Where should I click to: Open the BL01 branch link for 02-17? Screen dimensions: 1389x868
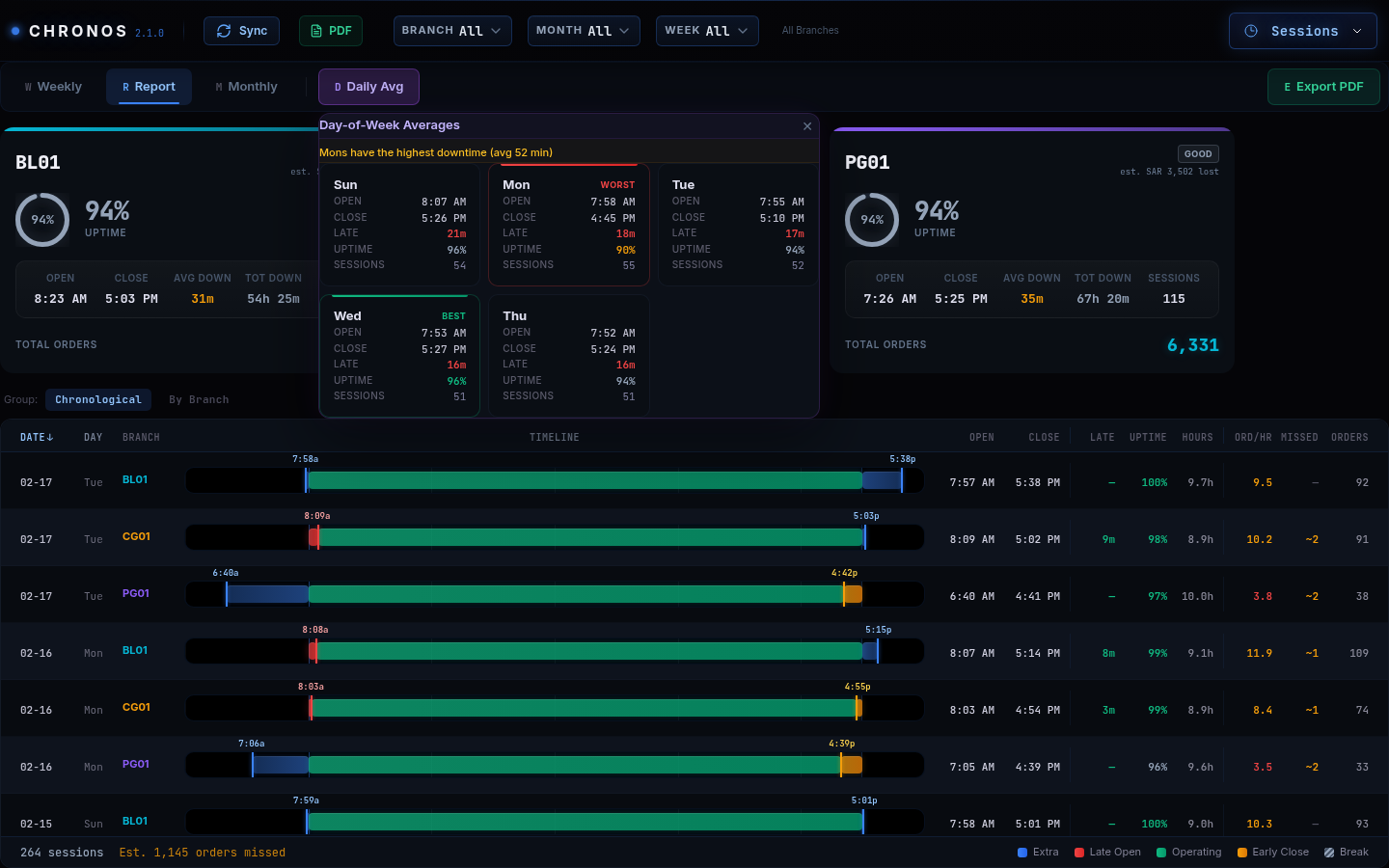tap(135, 479)
